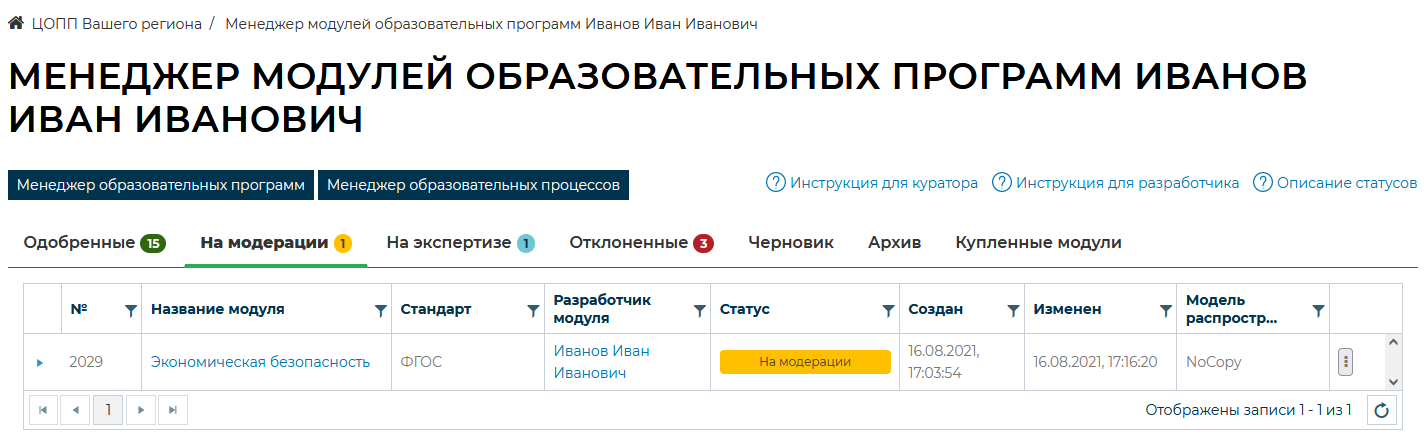Click Менеджер образовательных программ button
Screen dimensions: 1424x445
coord(161,185)
